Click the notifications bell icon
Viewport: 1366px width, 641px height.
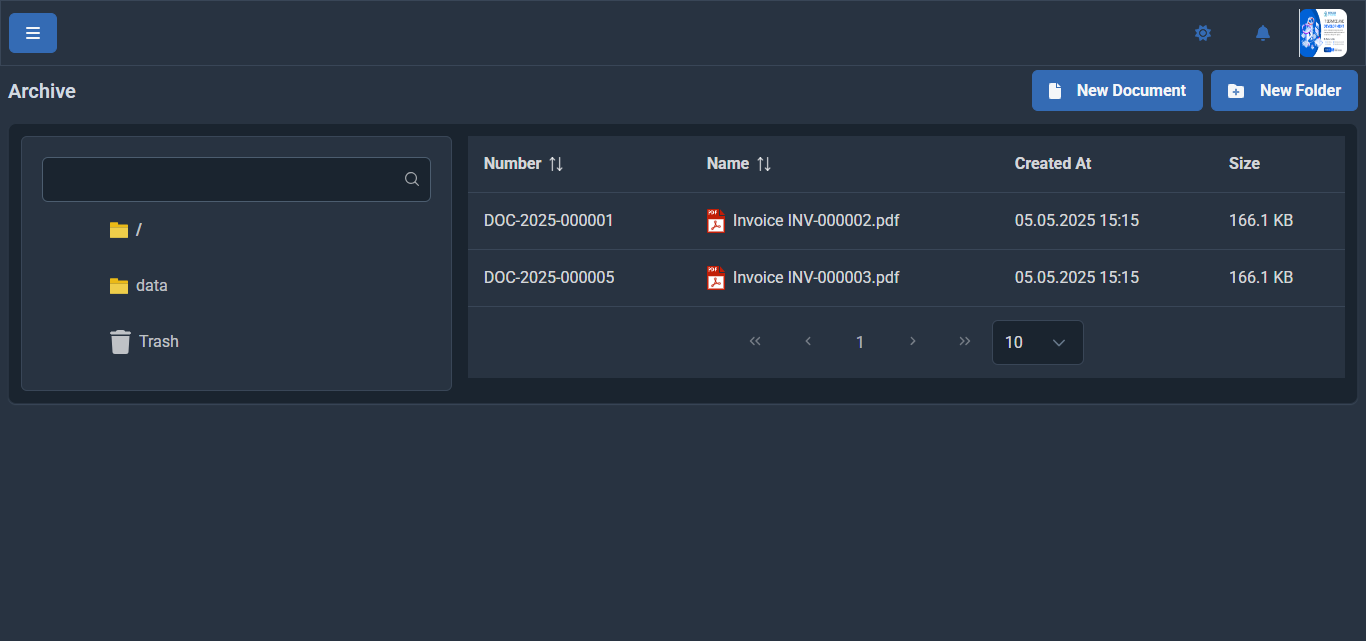pos(1263,33)
